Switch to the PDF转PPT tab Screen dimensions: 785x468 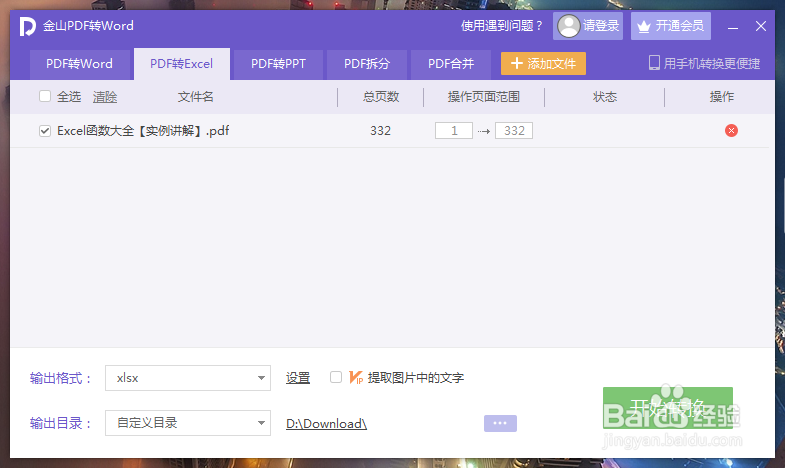tap(278, 64)
